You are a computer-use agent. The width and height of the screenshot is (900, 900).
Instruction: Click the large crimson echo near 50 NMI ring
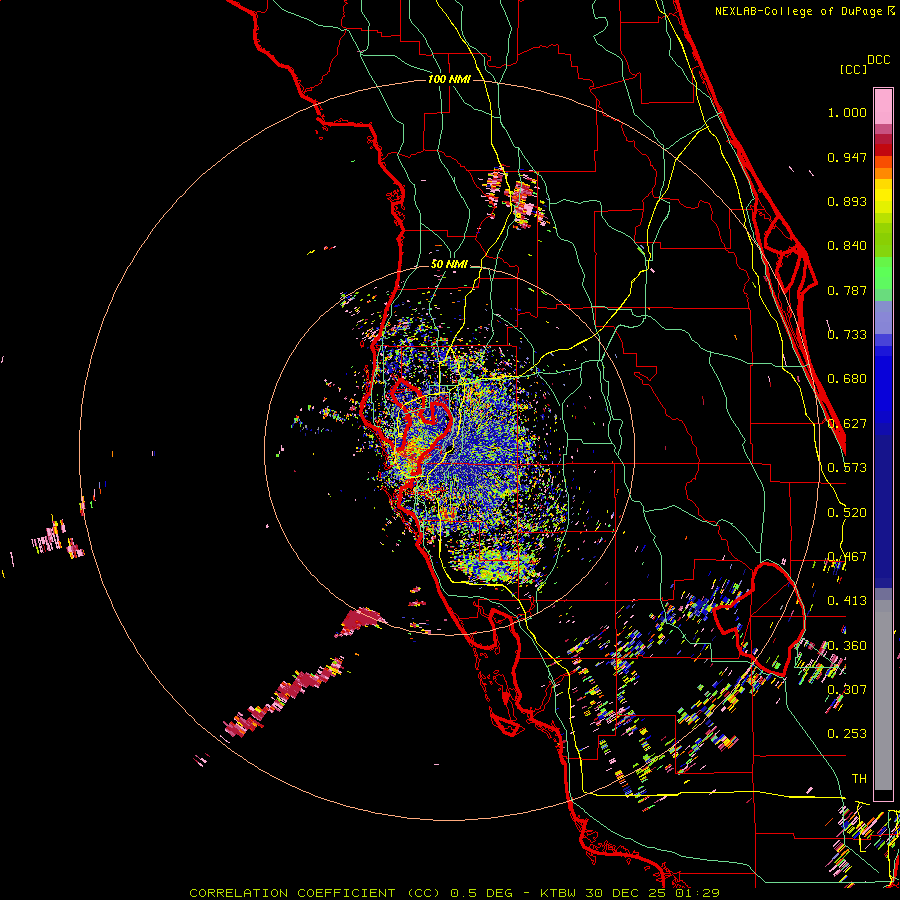360,621
